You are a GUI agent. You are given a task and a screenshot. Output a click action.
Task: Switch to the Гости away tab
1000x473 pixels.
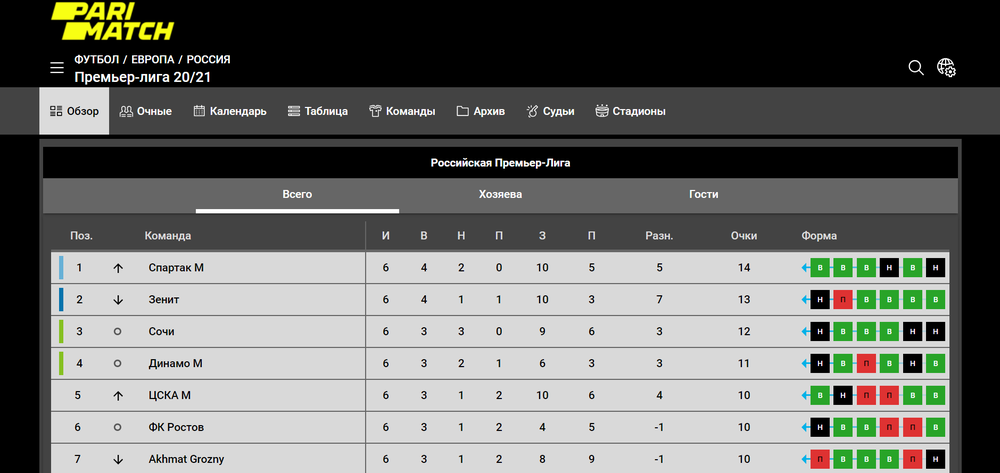[x=703, y=194]
